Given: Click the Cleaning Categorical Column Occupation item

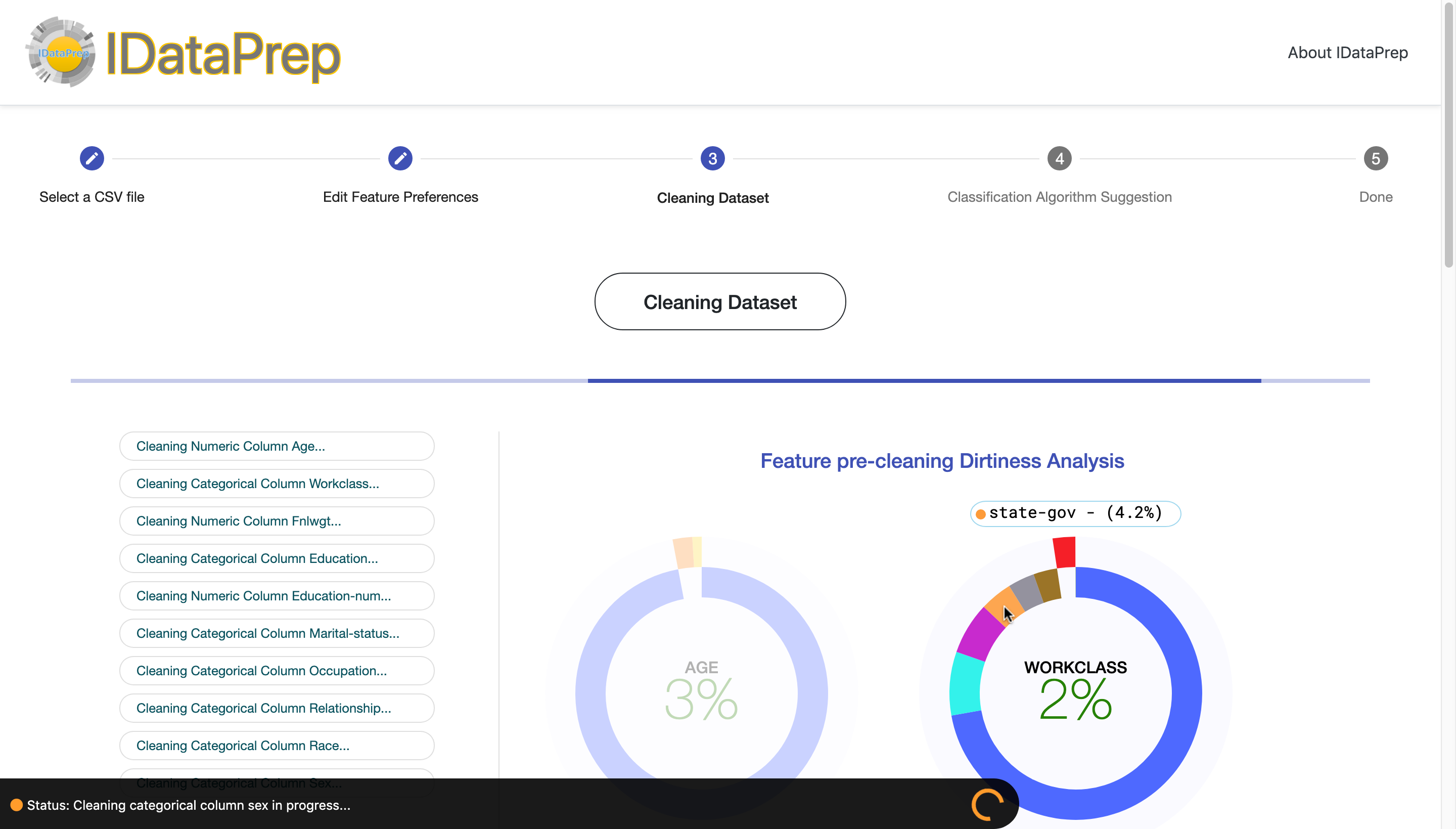Looking at the screenshot, I should tap(277, 671).
